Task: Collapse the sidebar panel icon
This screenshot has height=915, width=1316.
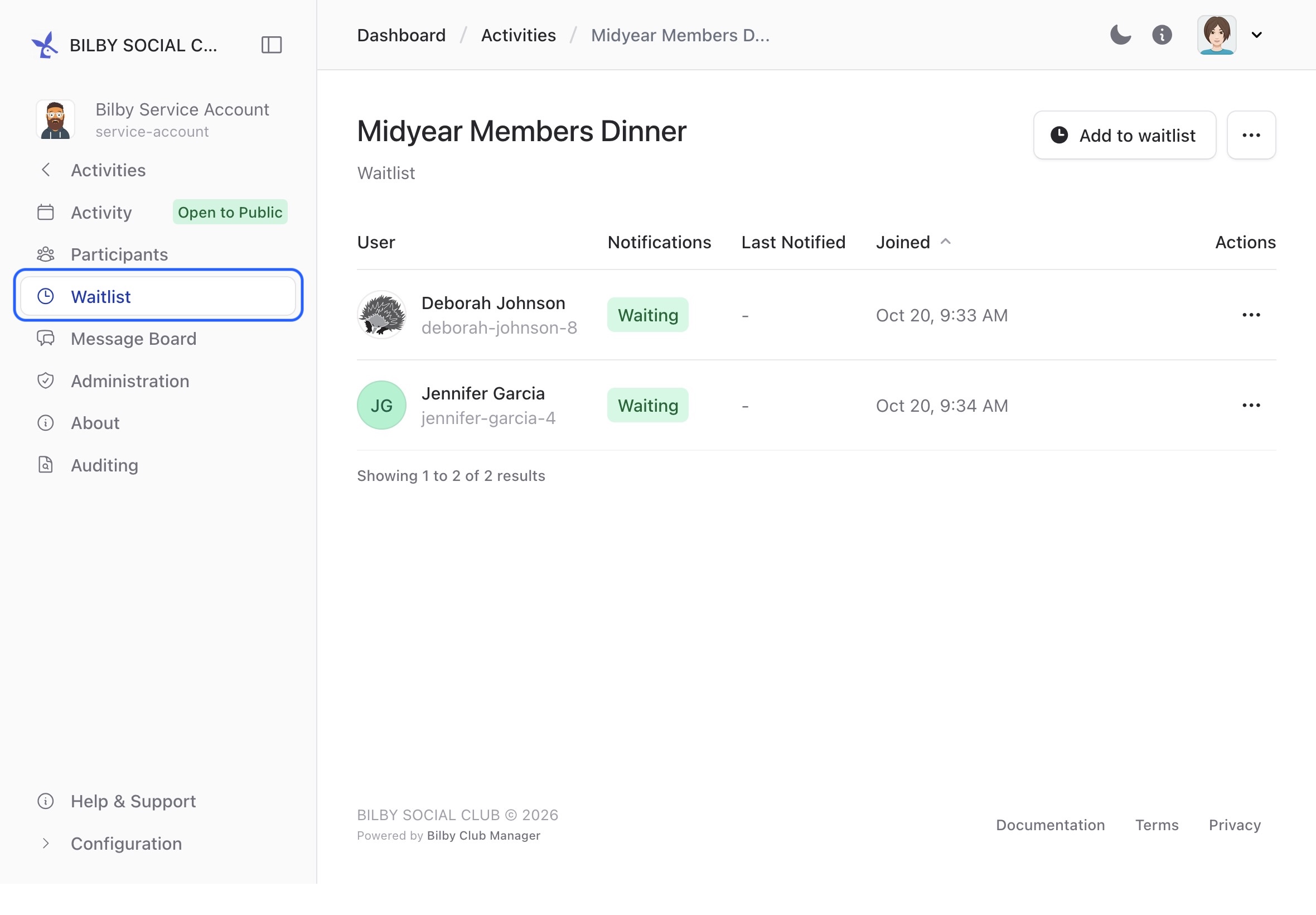Action: (x=272, y=45)
